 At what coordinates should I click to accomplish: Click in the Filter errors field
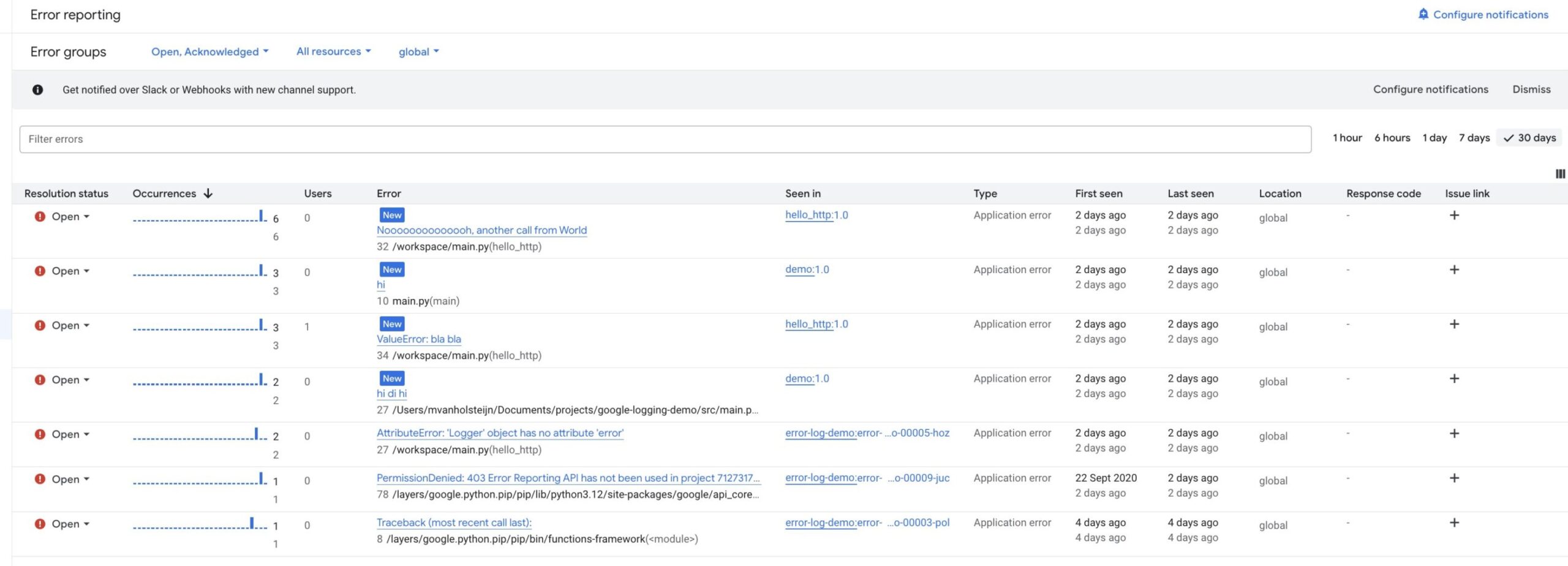(665, 139)
